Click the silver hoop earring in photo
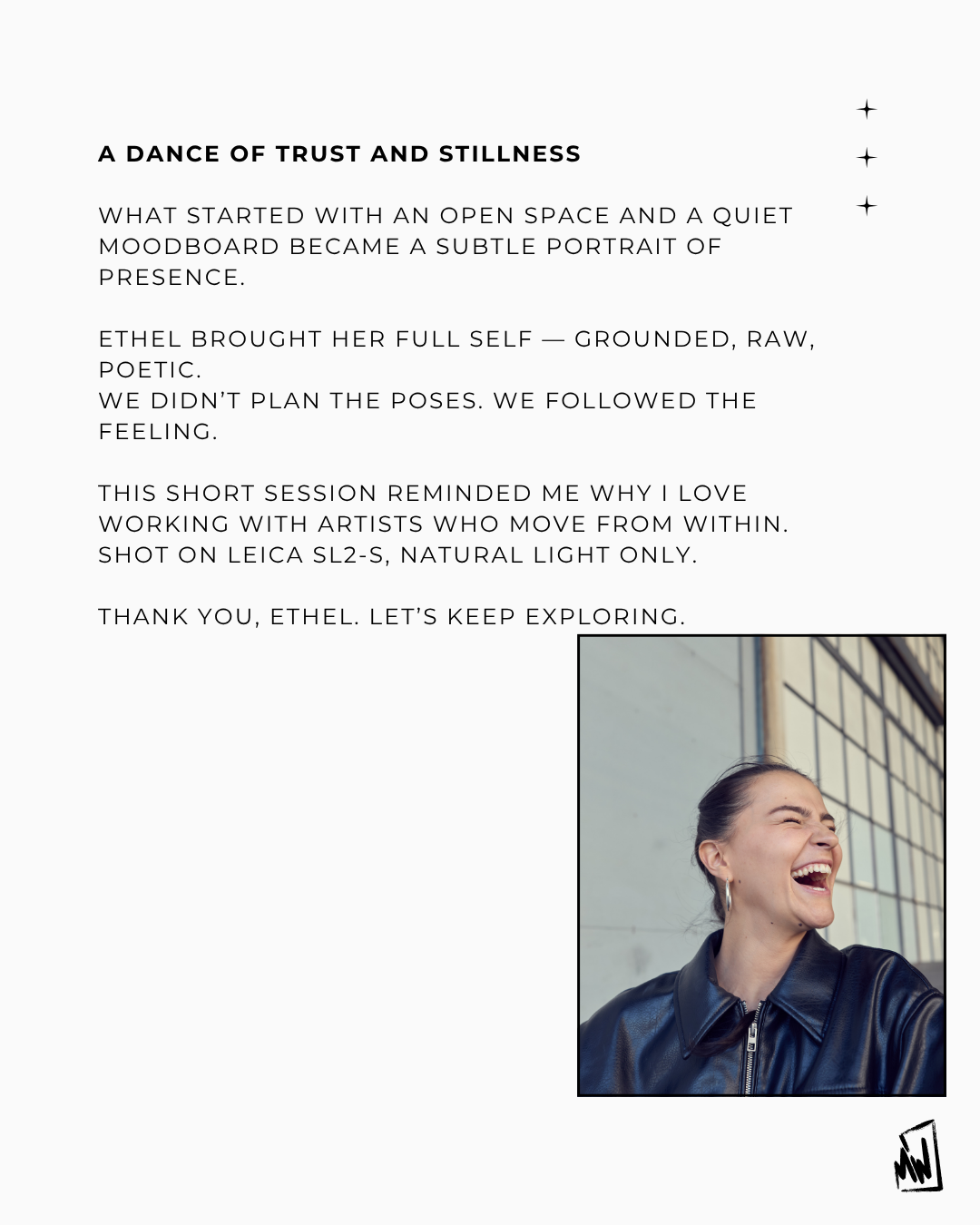Image resolution: width=980 pixels, height=1225 pixels. coord(727,897)
